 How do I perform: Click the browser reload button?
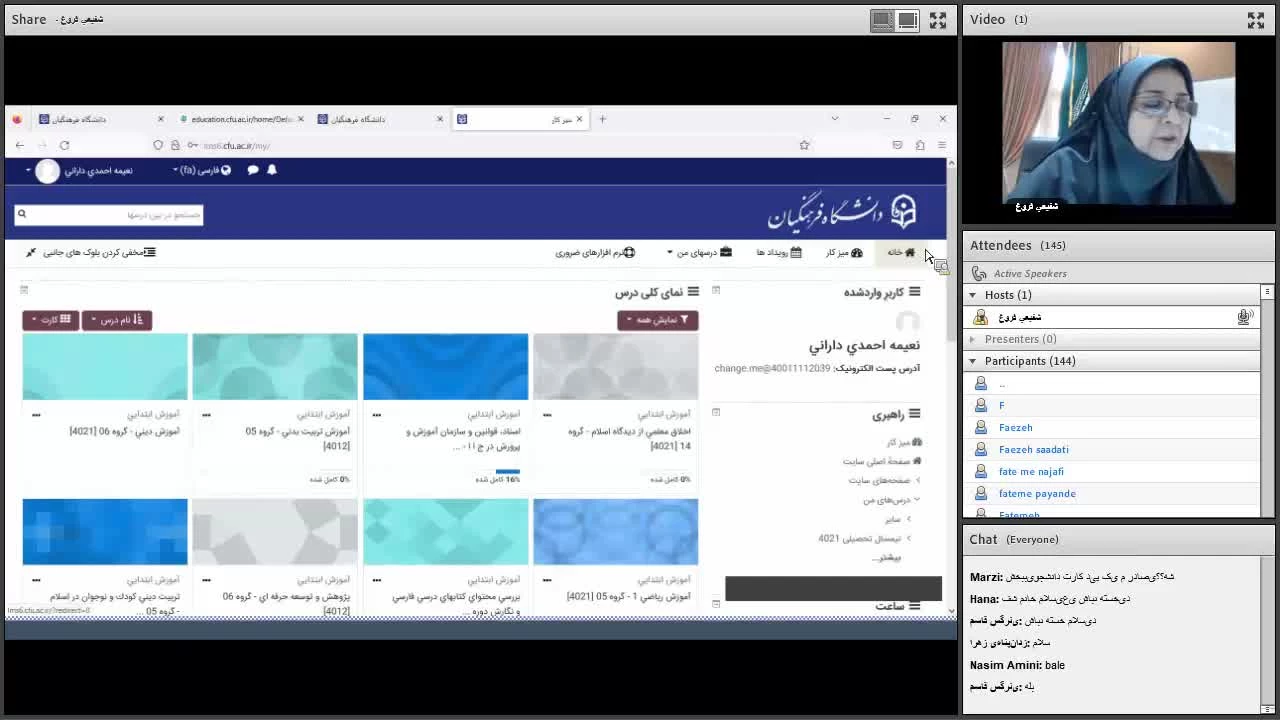[64, 146]
